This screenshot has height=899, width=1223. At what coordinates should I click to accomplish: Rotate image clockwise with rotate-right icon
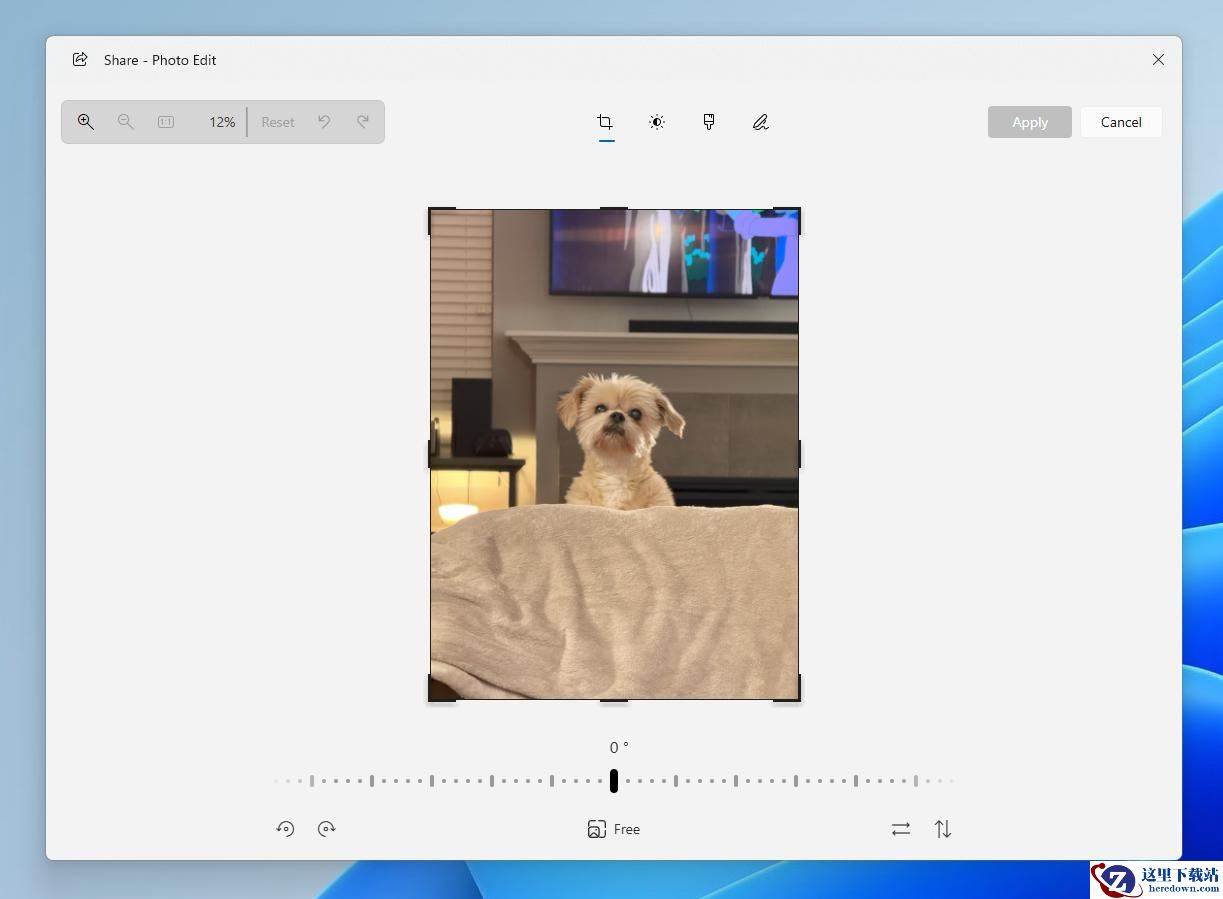click(327, 829)
